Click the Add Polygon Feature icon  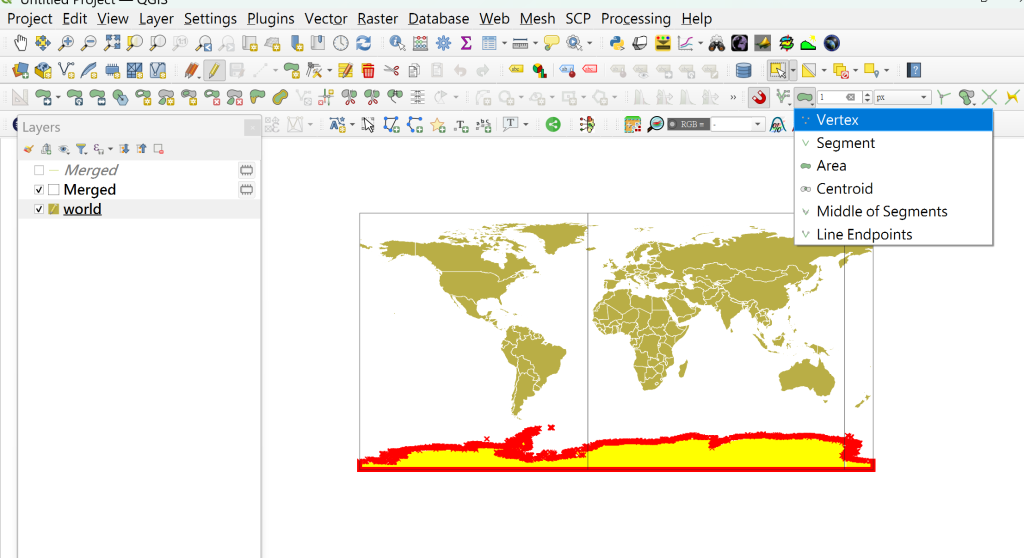coord(291,70)
